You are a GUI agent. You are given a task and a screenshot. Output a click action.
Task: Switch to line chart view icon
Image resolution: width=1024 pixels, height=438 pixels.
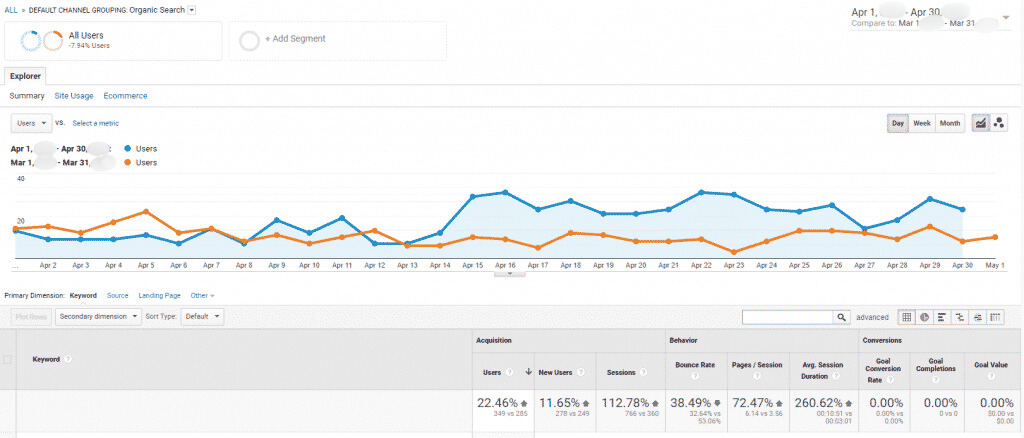[x=980, y=123]
